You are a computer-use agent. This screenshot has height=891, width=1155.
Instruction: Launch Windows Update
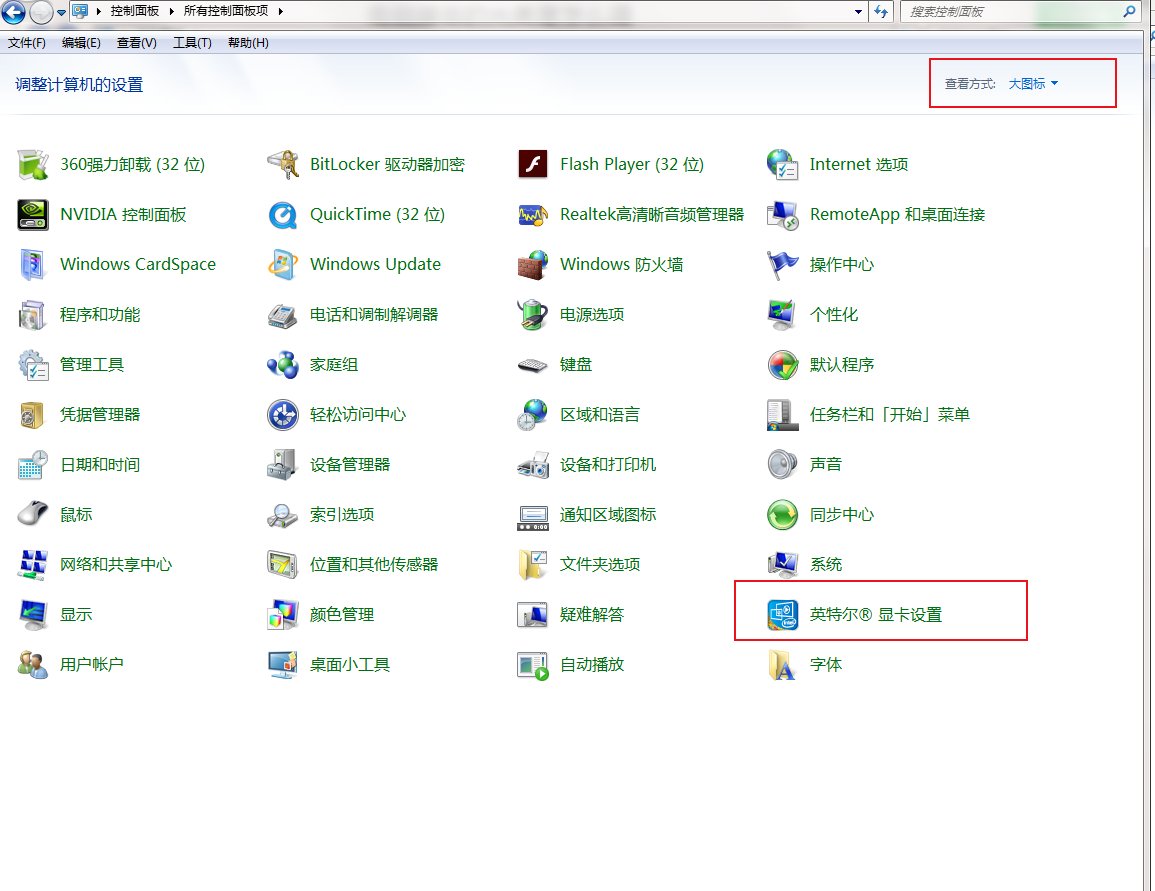[374, 264]
